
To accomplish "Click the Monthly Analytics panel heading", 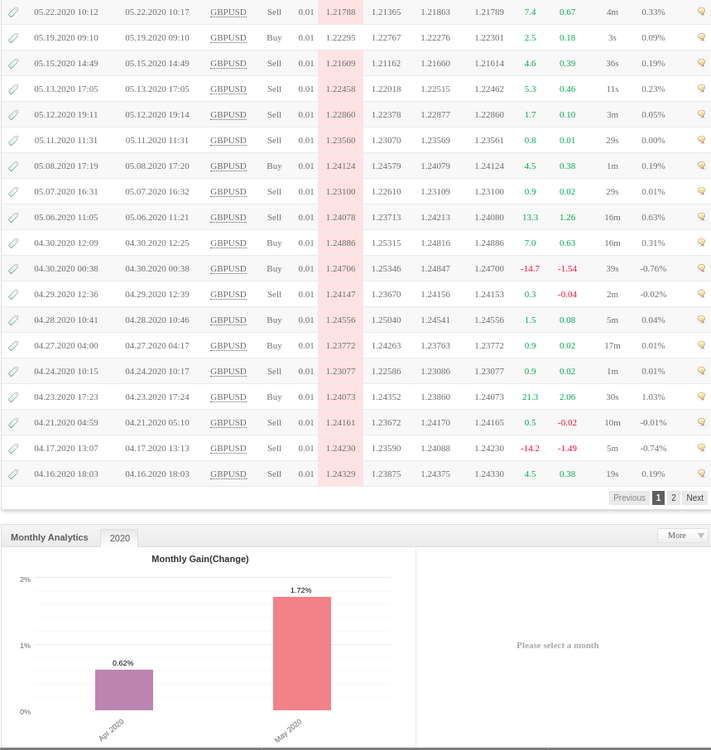I will (x=49, y=538).
